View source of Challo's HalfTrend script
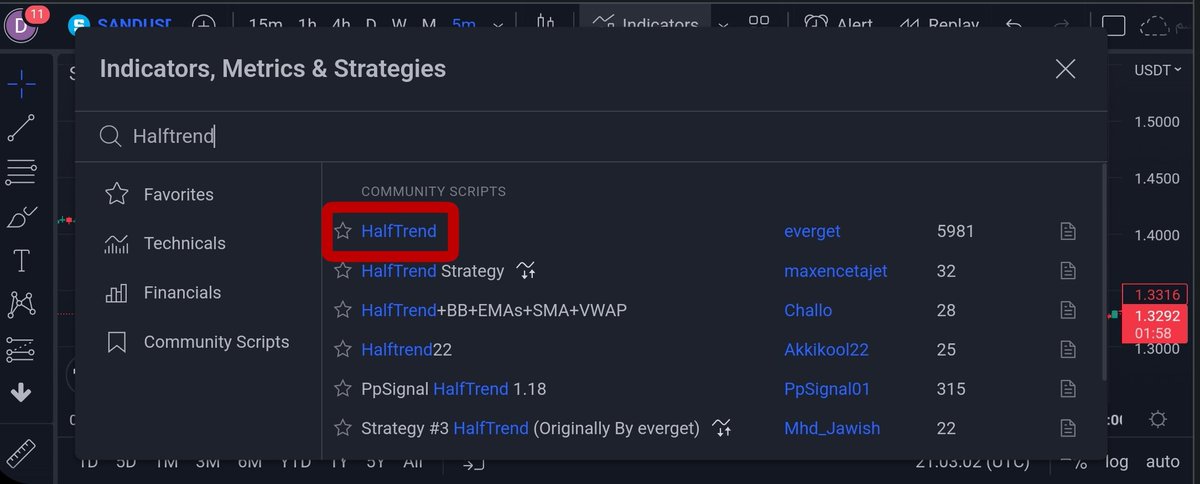 coord(1068,310)
